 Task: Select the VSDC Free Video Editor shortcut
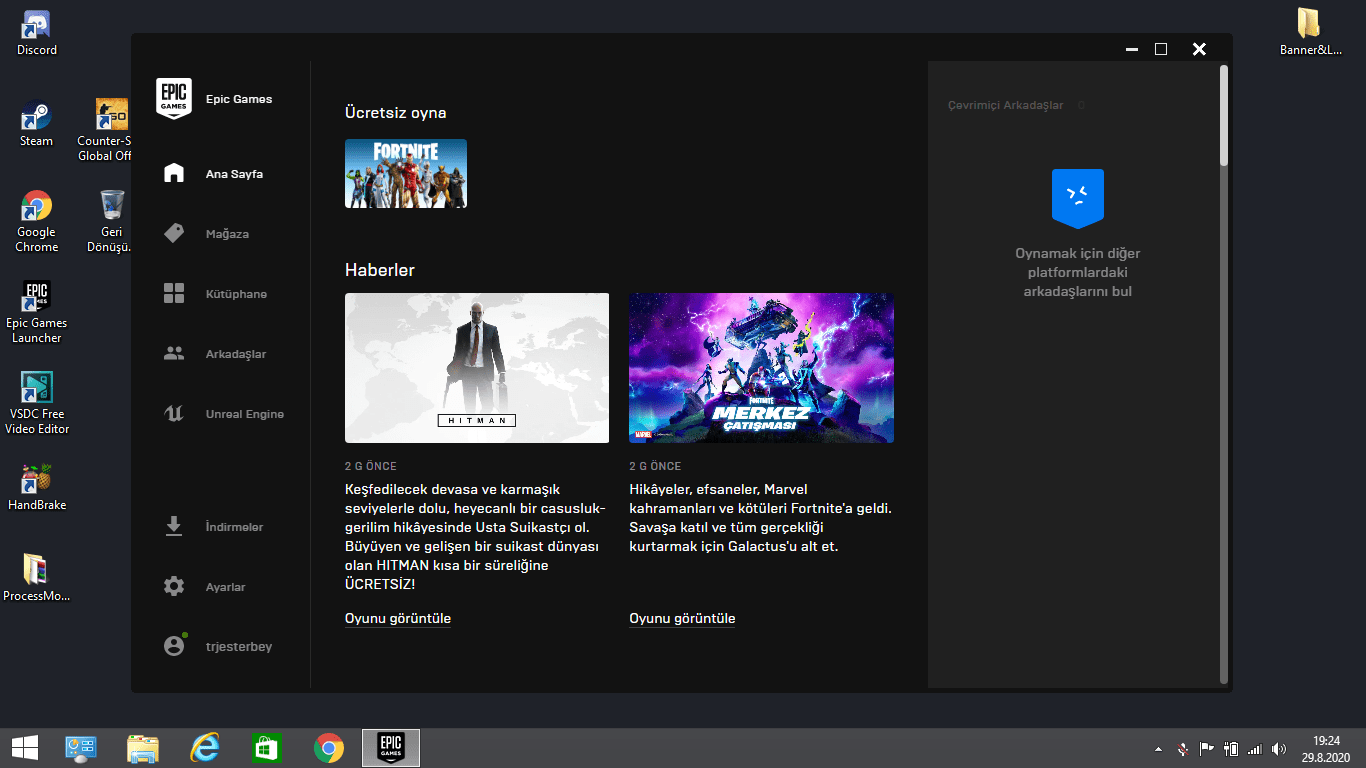37,403
